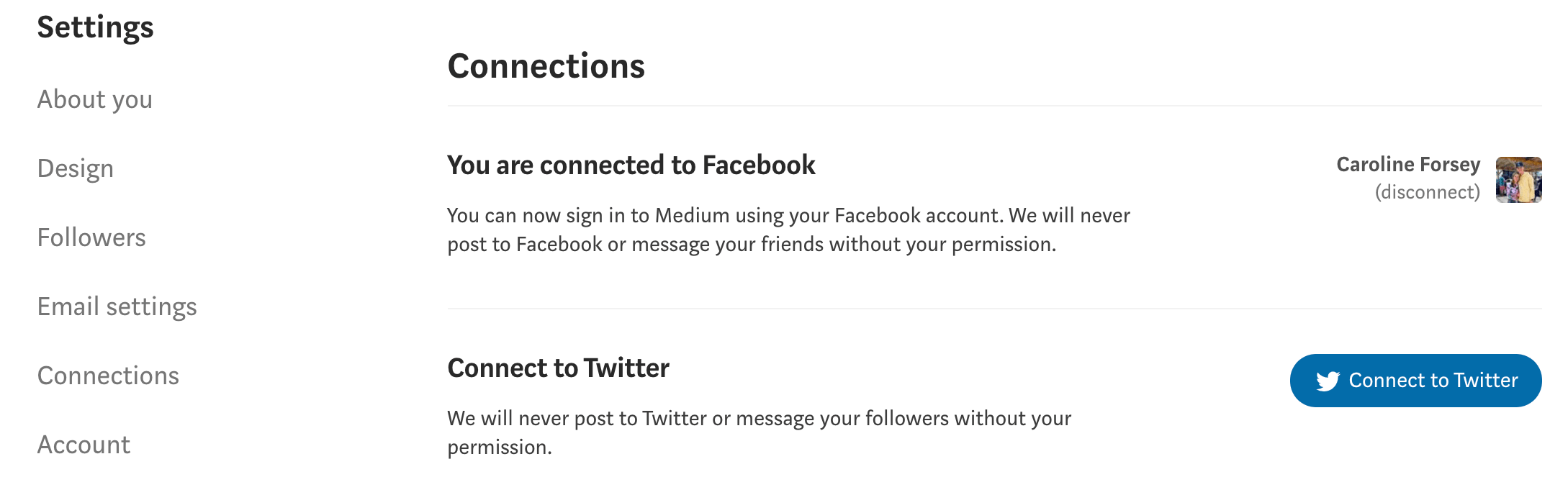Click the Settings heading
This screenshot has height=495, width=1568.
(x=96, y=27)
